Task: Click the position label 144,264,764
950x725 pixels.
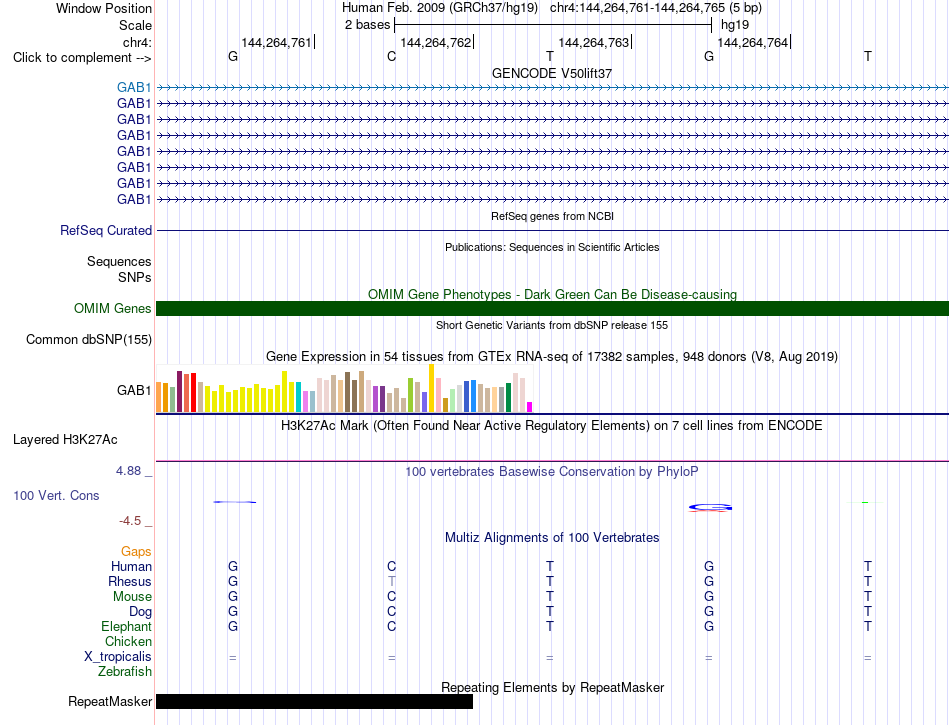Action: point(752,42)
